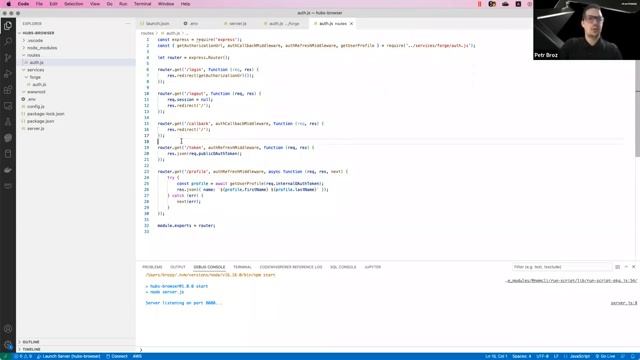Open the Selection menu in menu bar

click(73, 4)
